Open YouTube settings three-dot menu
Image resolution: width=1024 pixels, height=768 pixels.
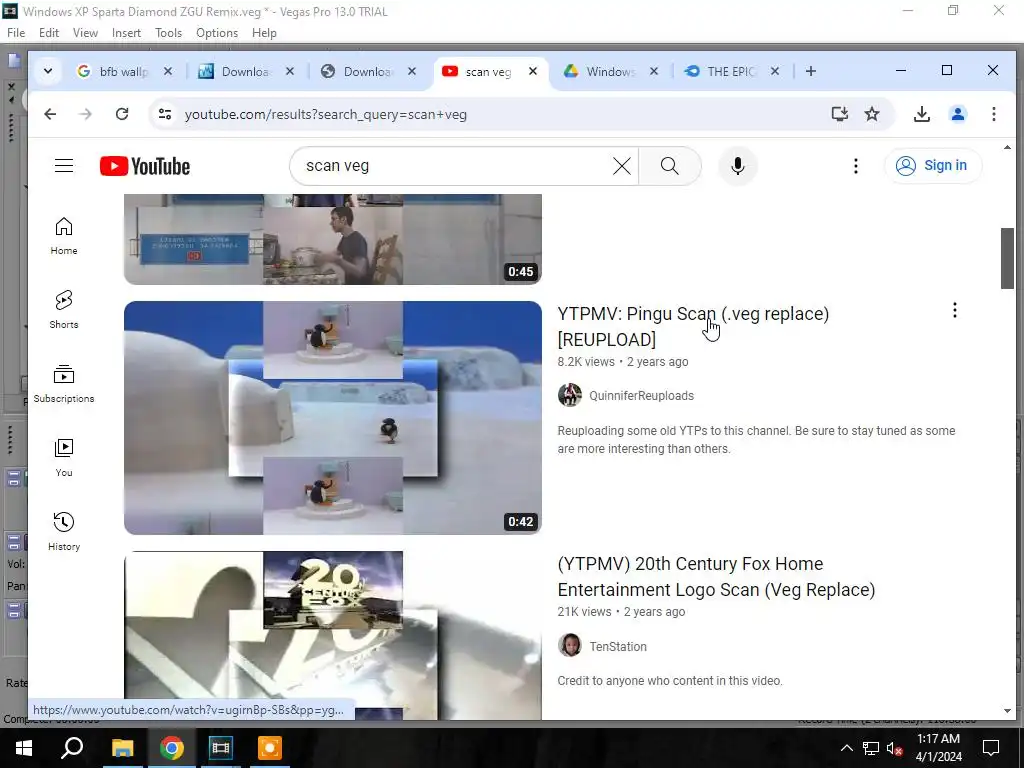coord(856,166)
